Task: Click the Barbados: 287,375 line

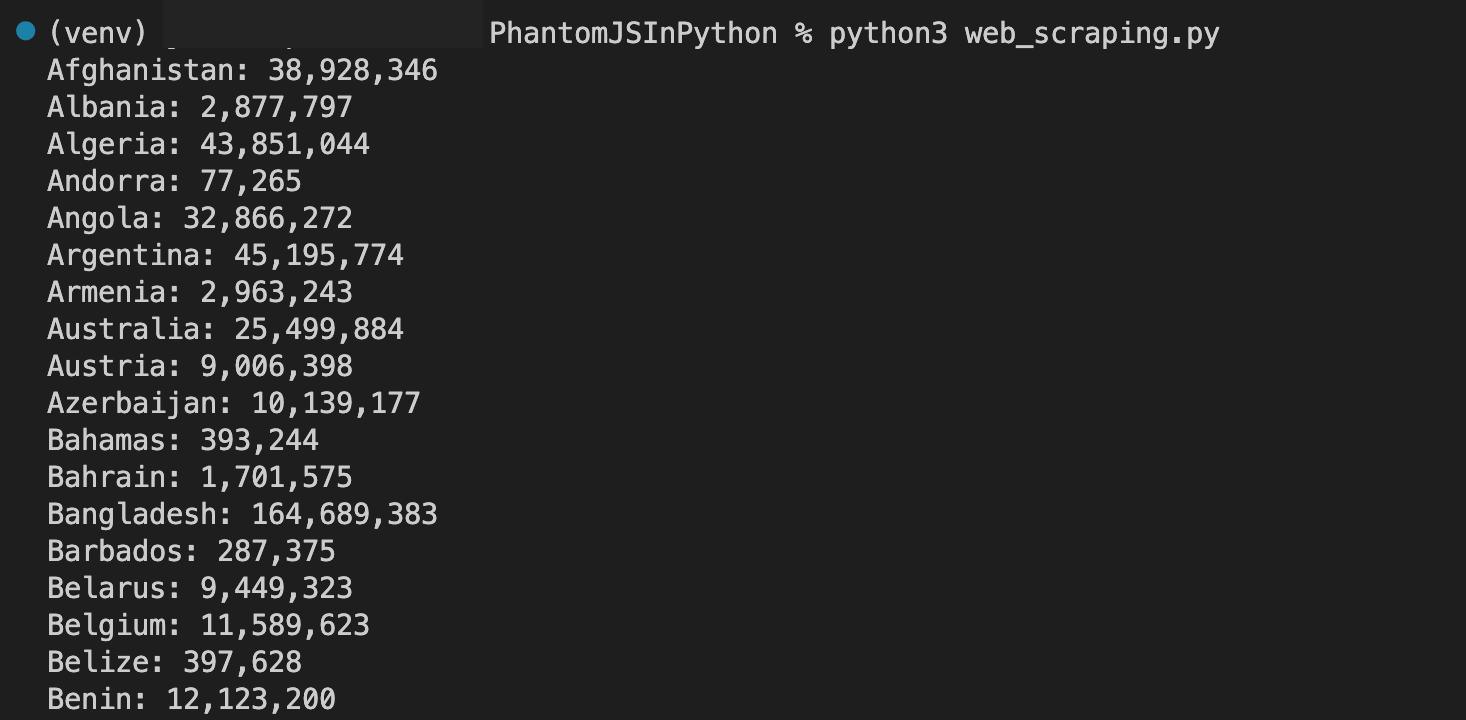Action: click(x=191, y=551)
